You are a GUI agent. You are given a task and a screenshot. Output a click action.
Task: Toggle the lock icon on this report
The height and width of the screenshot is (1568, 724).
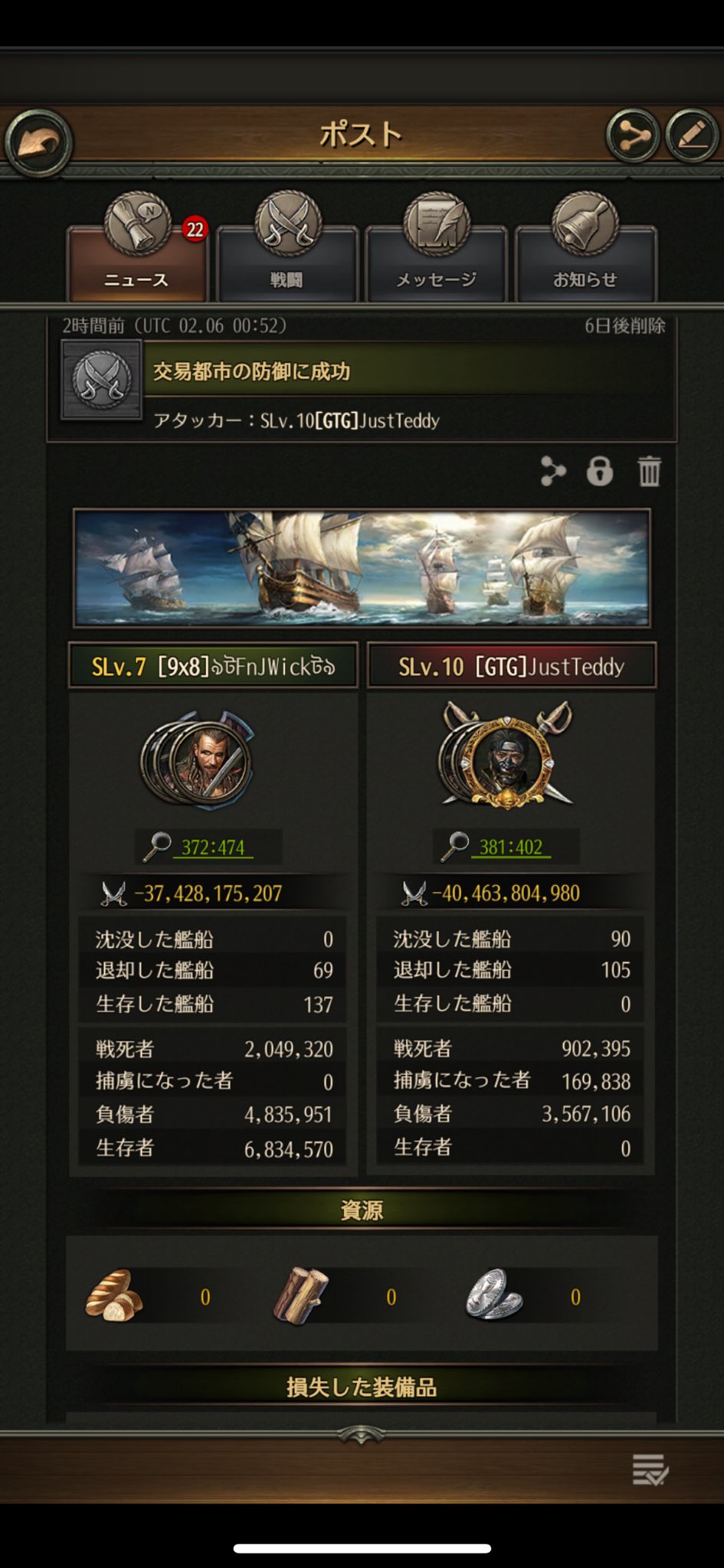600,471
